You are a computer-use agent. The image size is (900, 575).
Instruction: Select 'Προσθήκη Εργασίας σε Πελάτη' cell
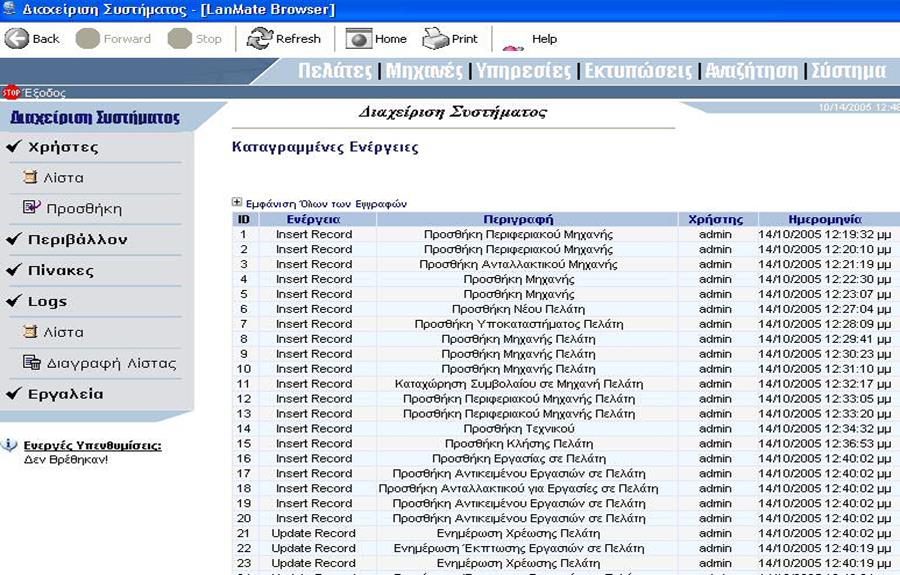tap(519, 458)
